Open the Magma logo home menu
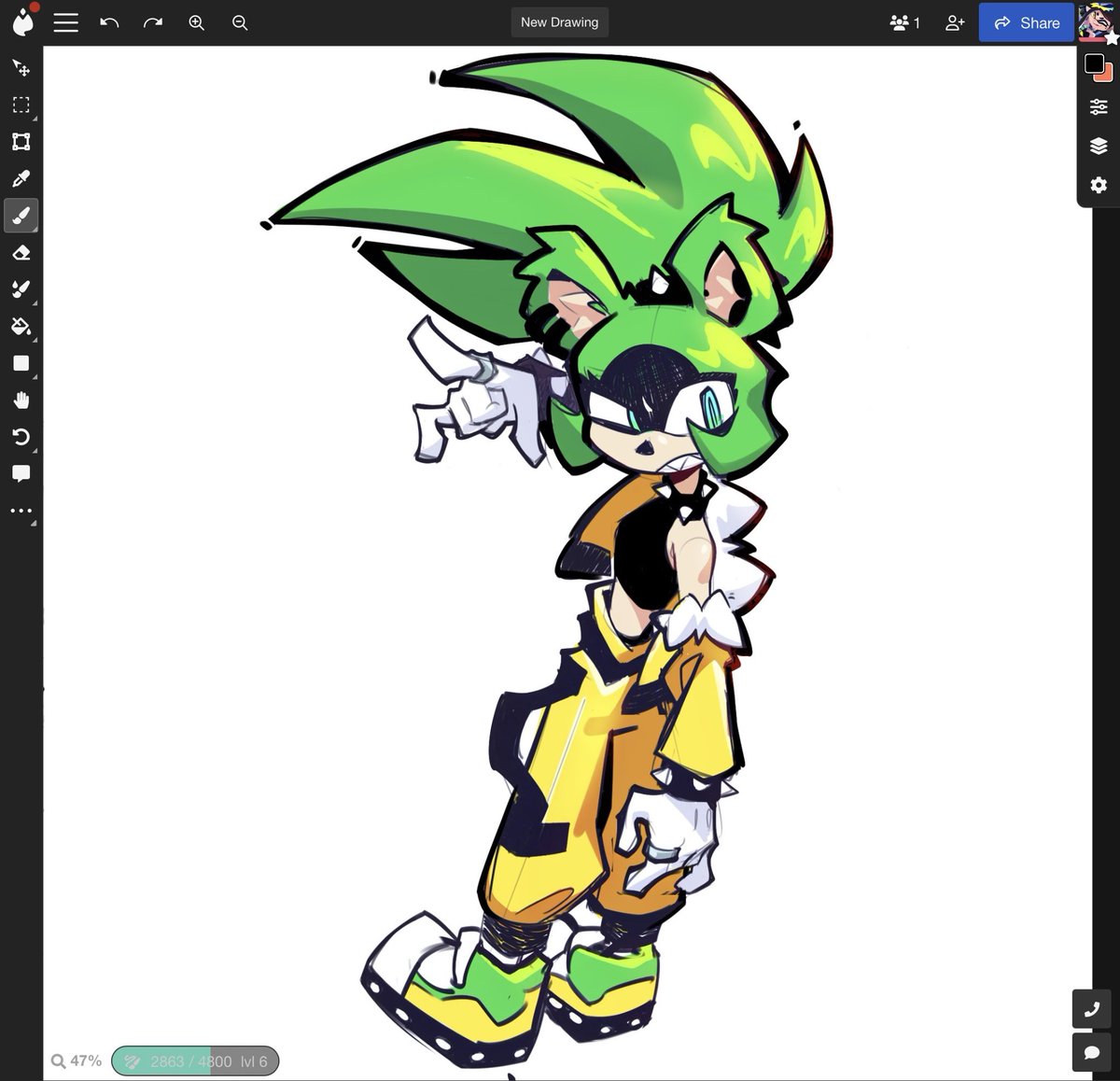The height and width of the screenshot is (1081, 1120). point(23,21)
